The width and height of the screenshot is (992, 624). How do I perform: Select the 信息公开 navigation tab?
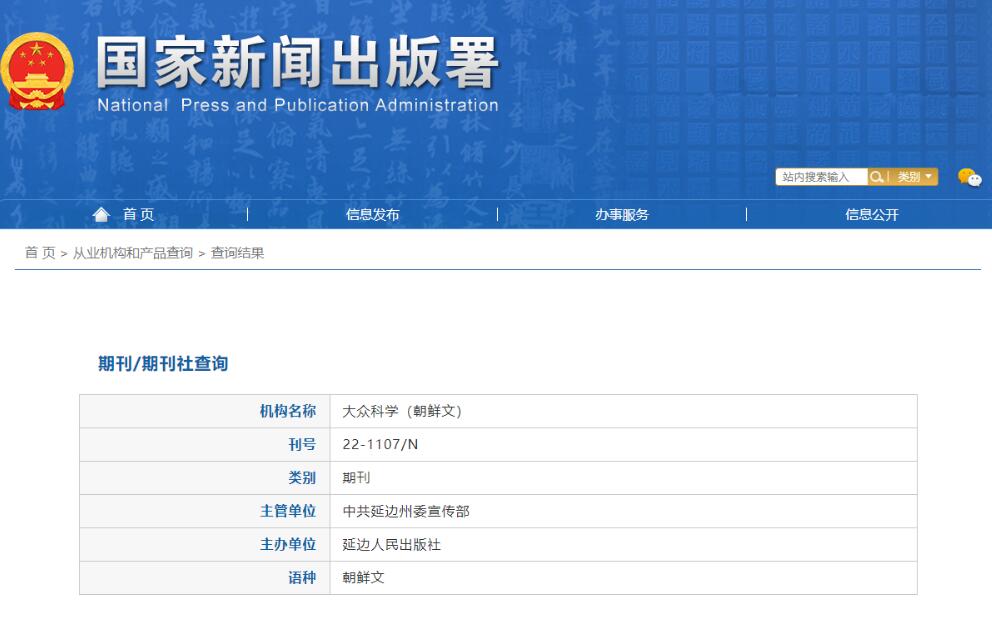coord(871,213)
